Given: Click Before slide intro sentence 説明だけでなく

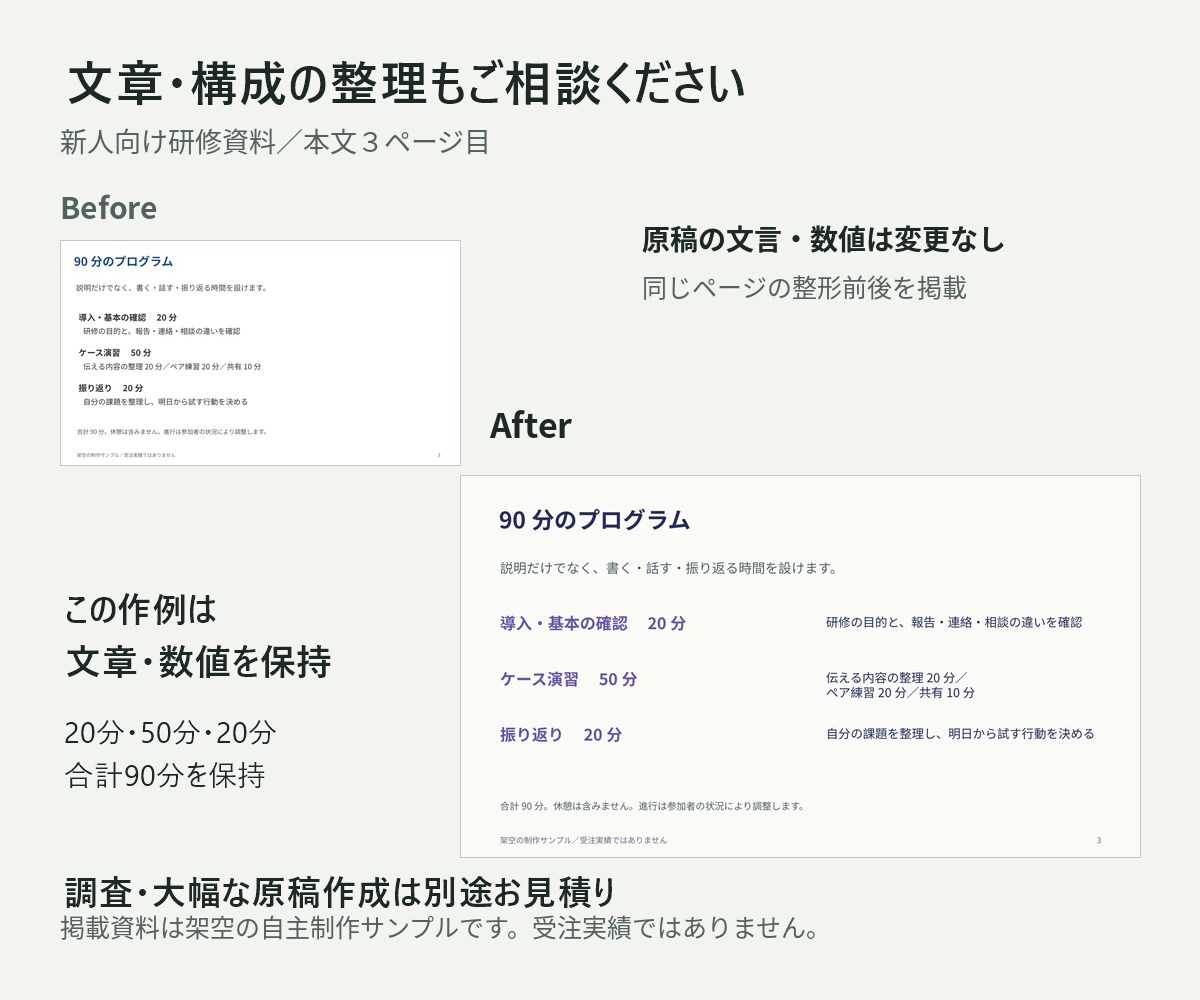Looking at the screenshot, I should pyautogui.click(x=171, y=288).
